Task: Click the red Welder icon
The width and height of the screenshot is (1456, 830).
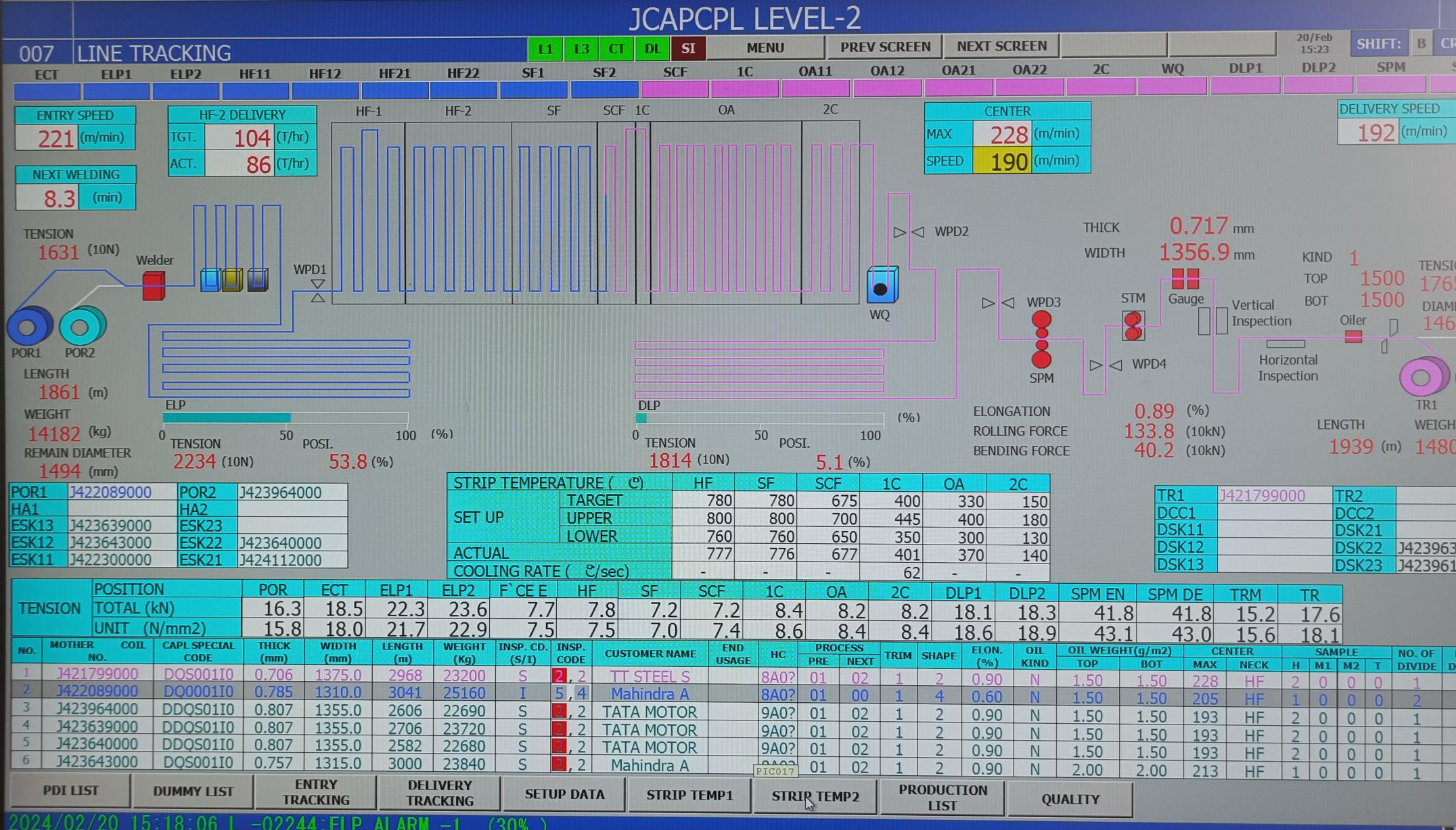Action: click(154, 285)
